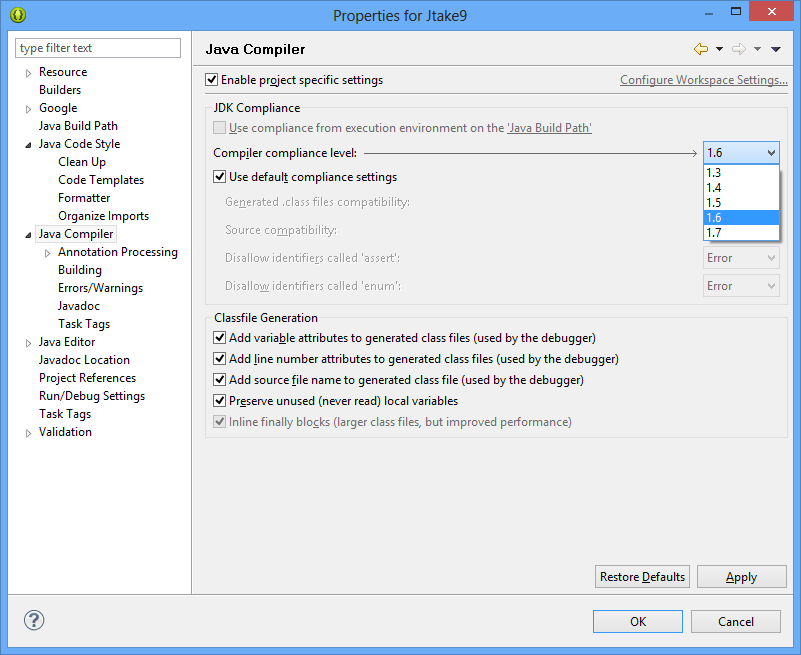Select Java Build Path in tree
The image size is (801, 655).
coord(78,126)
